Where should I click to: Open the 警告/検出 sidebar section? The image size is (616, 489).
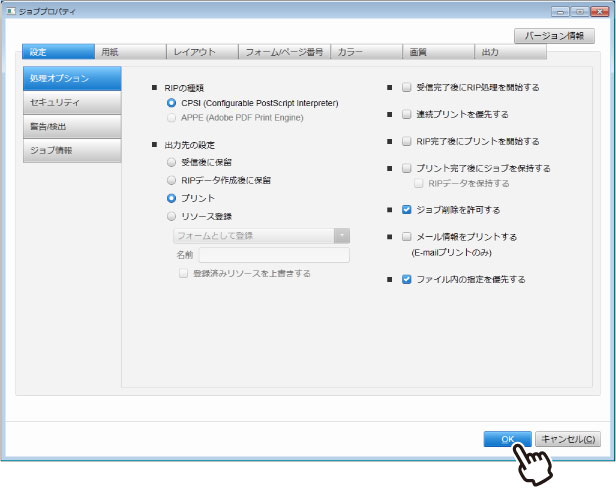(x=72, y=126)
